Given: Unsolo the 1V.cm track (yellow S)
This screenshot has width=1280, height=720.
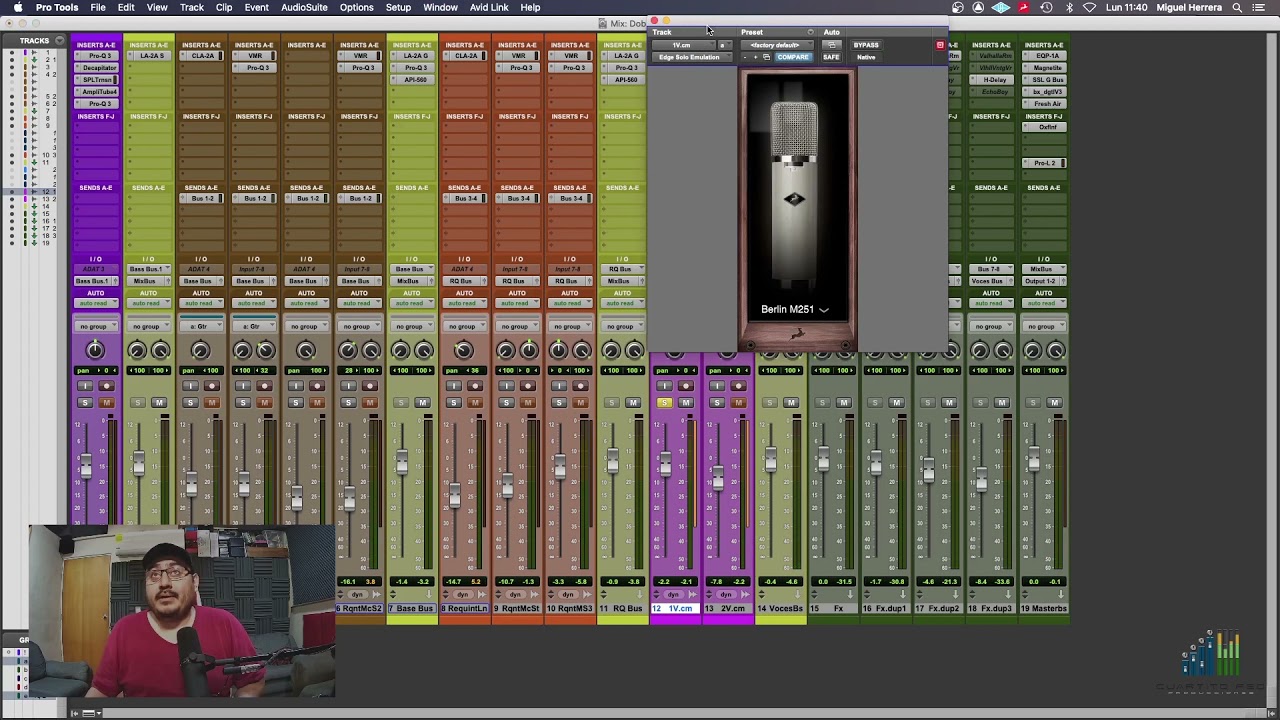Looking at the screenshot, I should click(664, 403).
